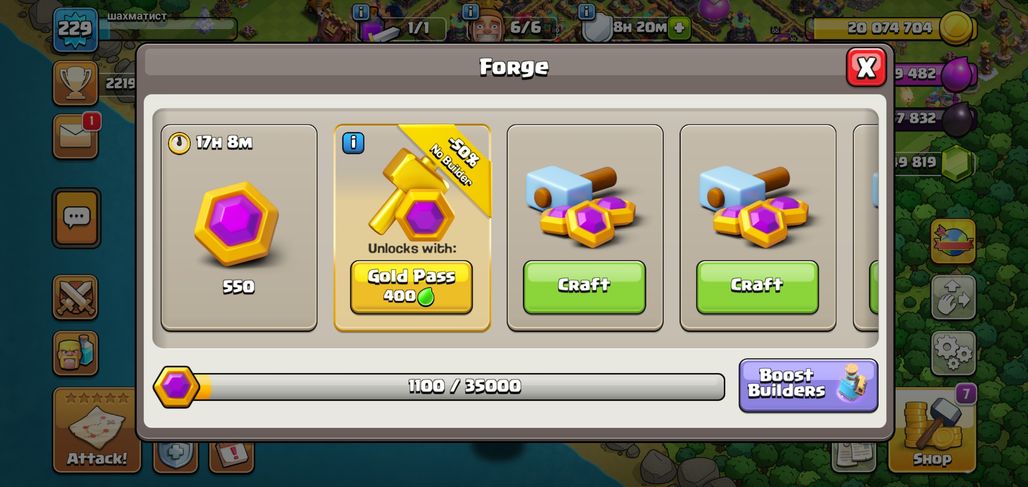Tap the gold coin resource counter 20 074 704

click(x=892, y=28)
